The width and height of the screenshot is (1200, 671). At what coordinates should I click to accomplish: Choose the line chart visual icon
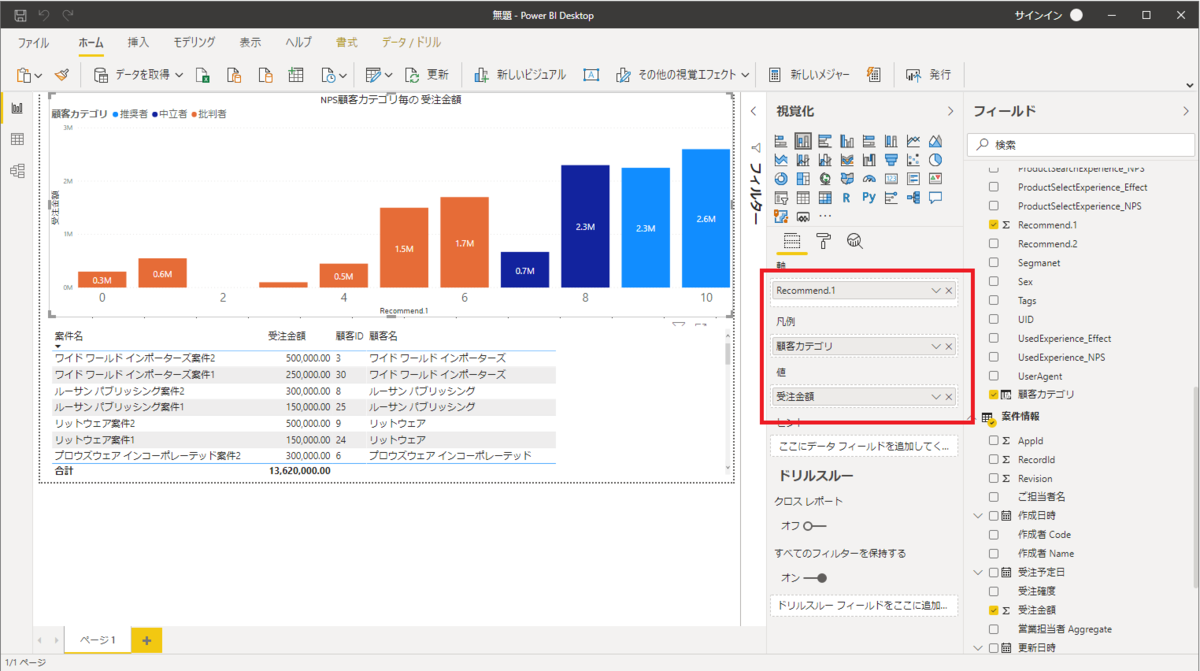click(x=913, y=141)
